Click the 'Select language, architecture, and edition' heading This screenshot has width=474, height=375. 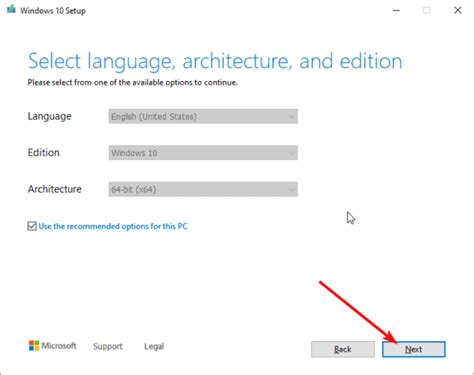(x=215, y=62)
